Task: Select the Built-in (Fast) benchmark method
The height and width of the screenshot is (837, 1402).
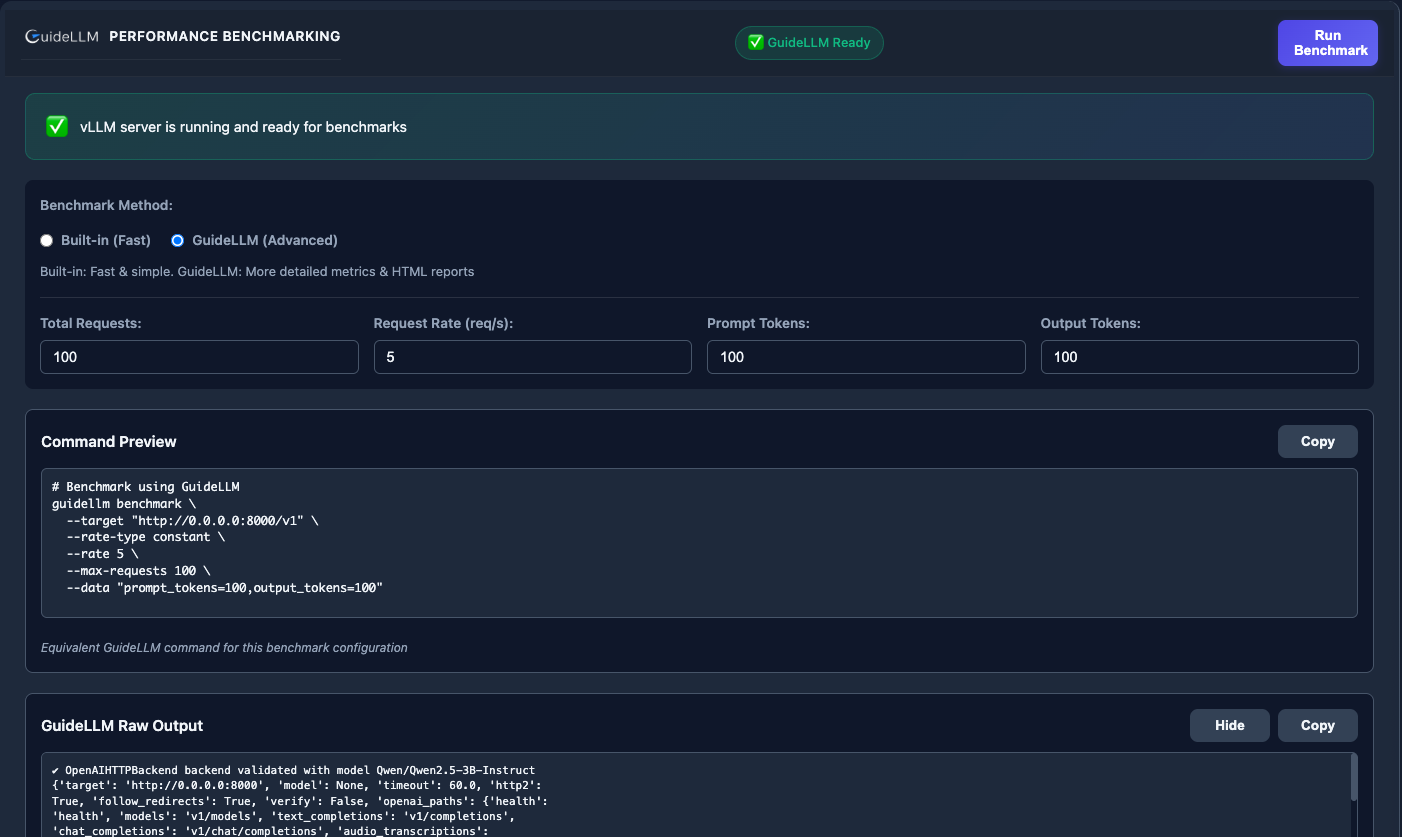Action: (47, 240)
